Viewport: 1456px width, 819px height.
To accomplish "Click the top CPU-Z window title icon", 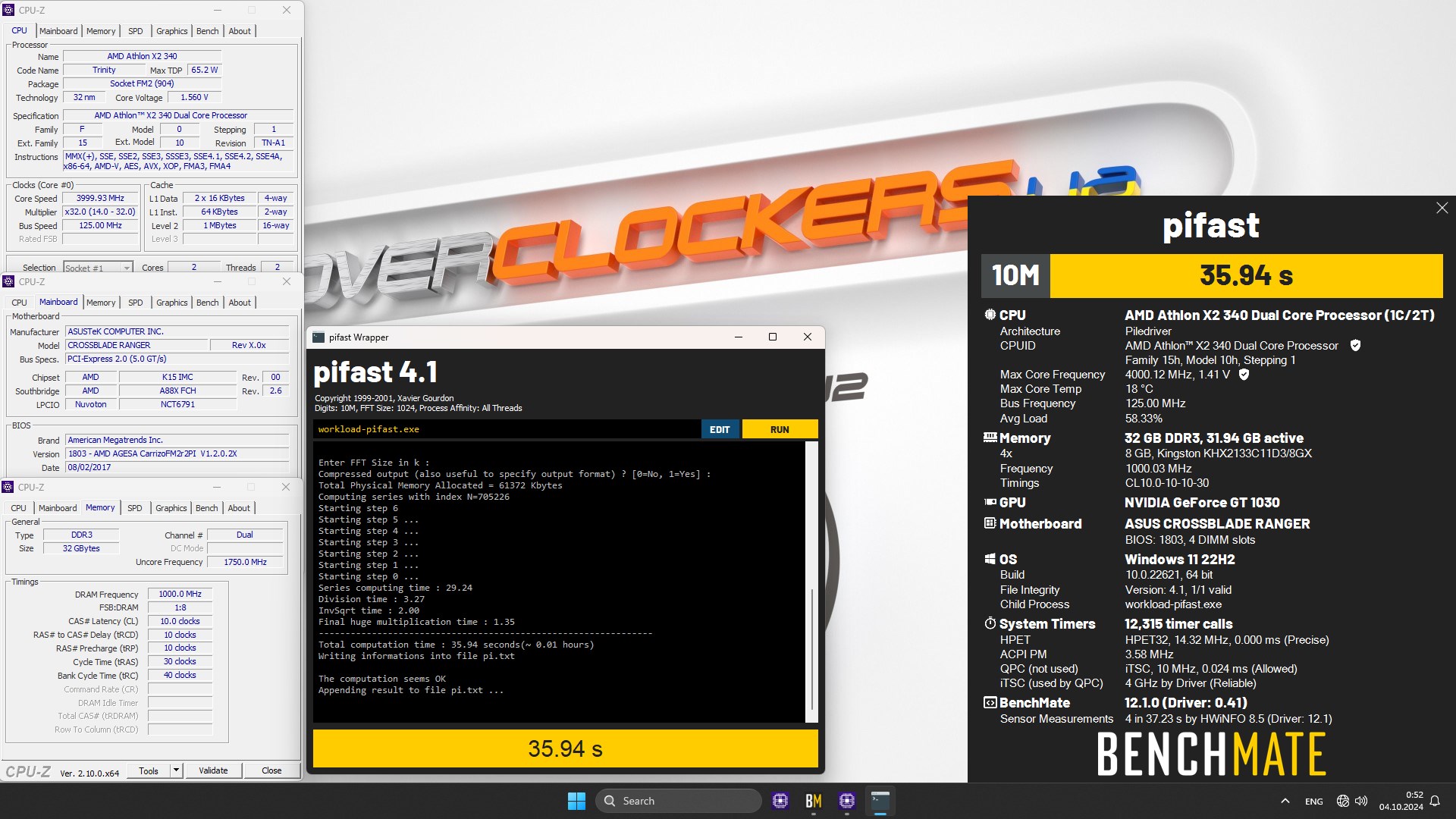I will pos(8,10).
